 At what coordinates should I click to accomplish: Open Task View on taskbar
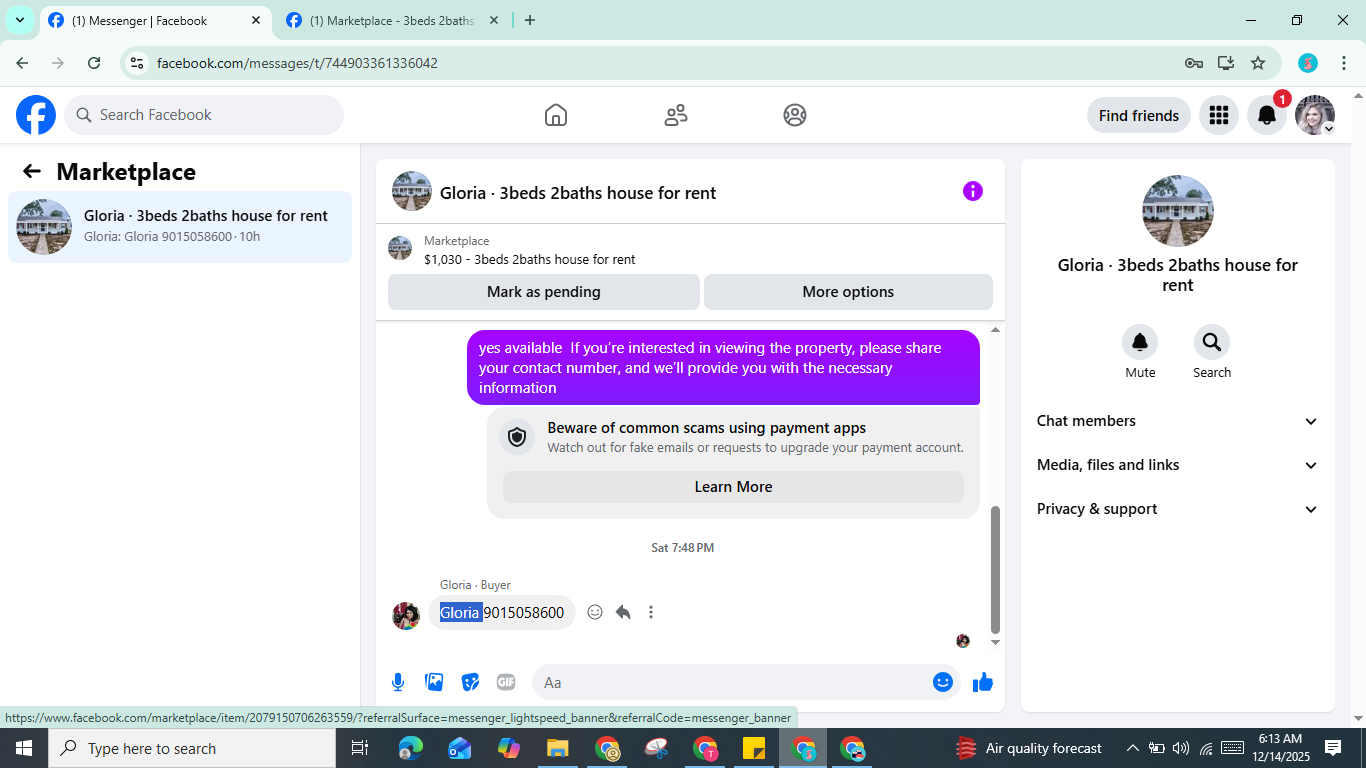coord(360,748)
